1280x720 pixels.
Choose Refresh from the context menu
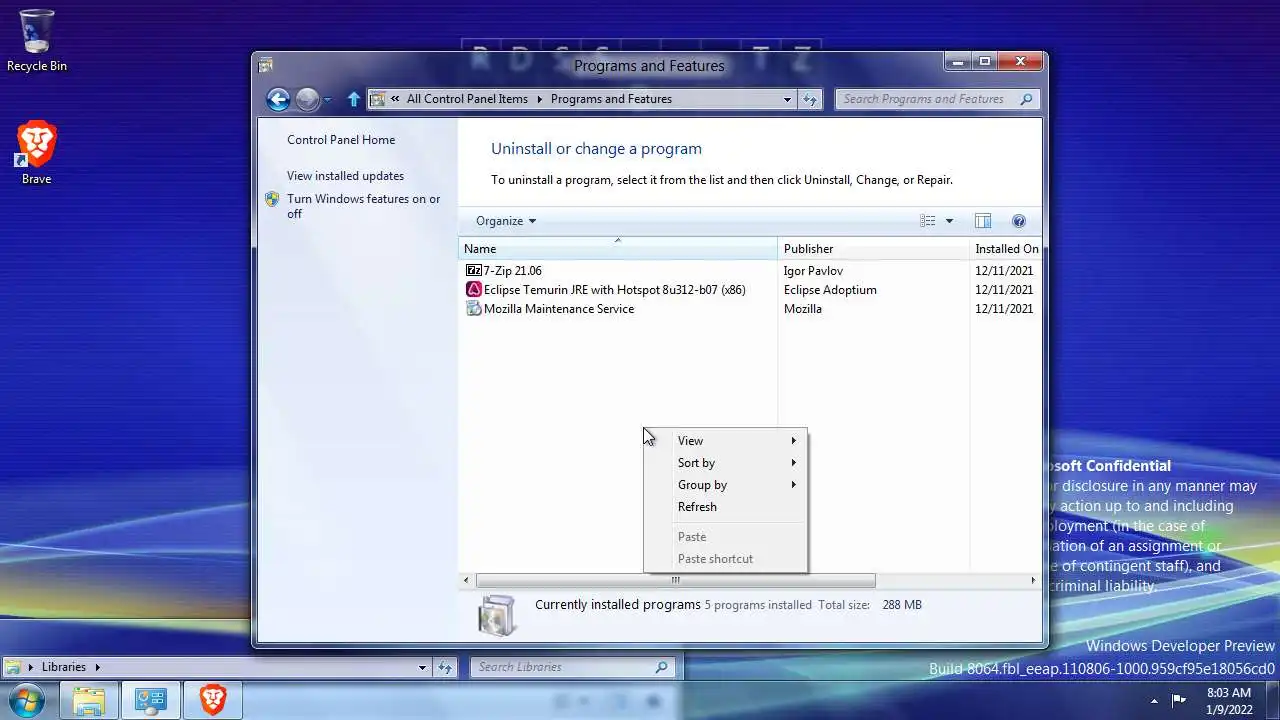click(x=725, y=507)
